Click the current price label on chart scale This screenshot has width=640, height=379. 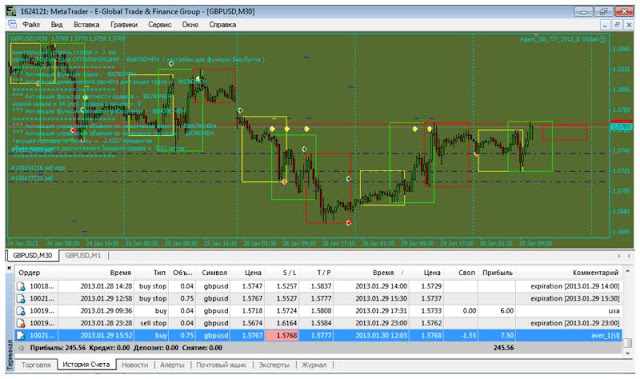[x=621, y=127]
